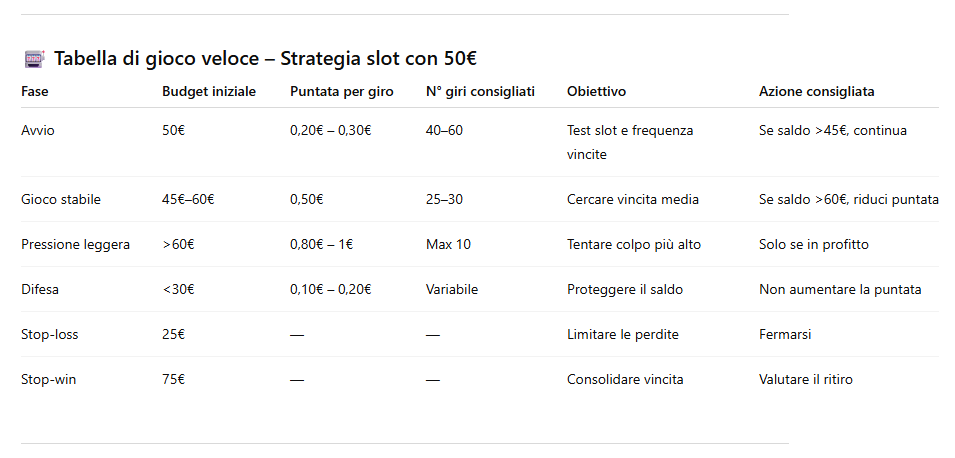Screen dimensions: 955x458
Task: Click the Puntata per giro header
Action: point(341,92)
